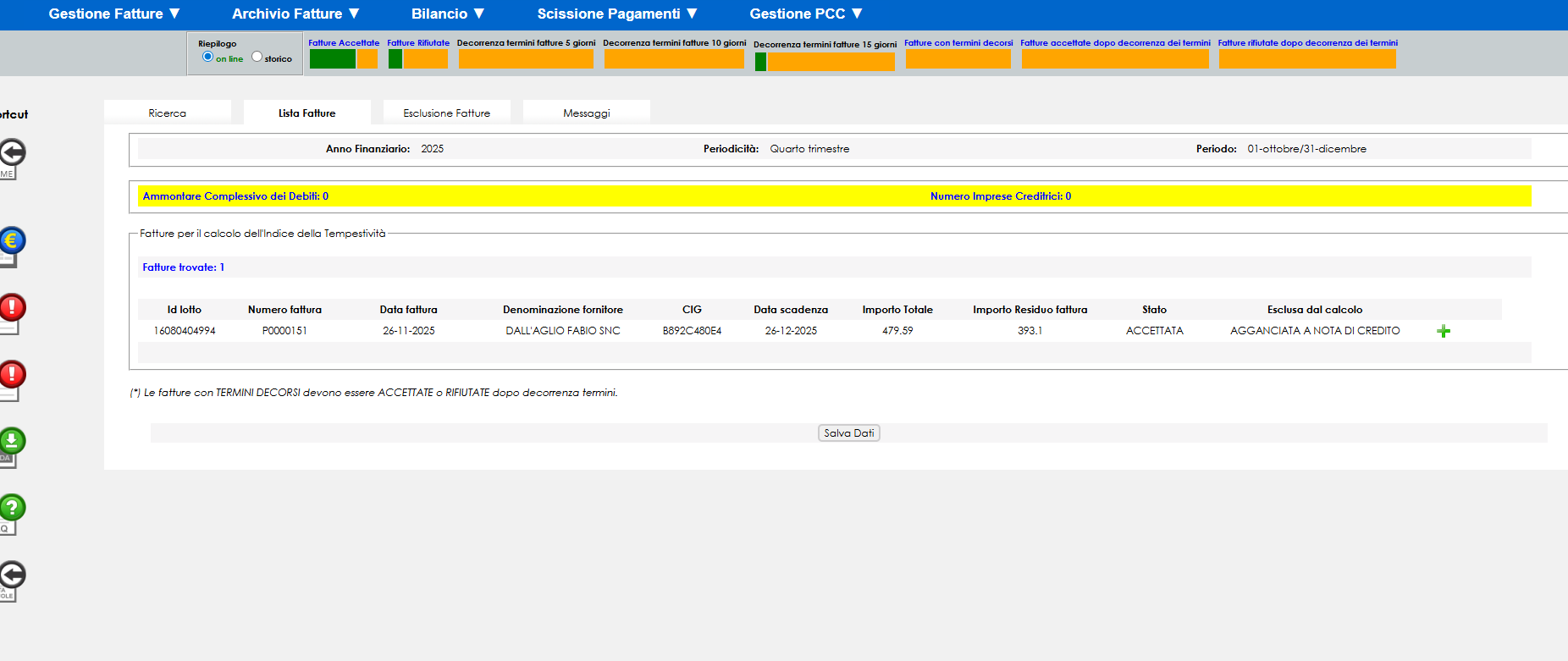Open the Scissione Pagamenti dropdown
Viewport: 1568px width, 661px height.
point(617,14)
